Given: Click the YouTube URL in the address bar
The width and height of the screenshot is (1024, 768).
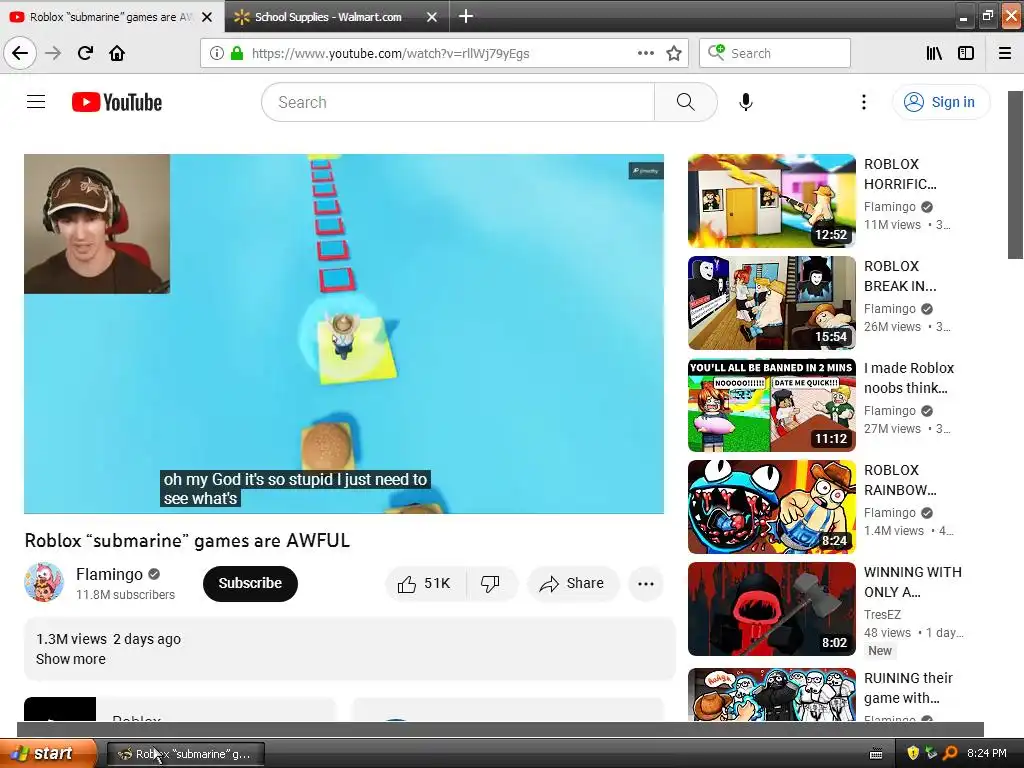Looking at the screenshot, I should [391, 54].
